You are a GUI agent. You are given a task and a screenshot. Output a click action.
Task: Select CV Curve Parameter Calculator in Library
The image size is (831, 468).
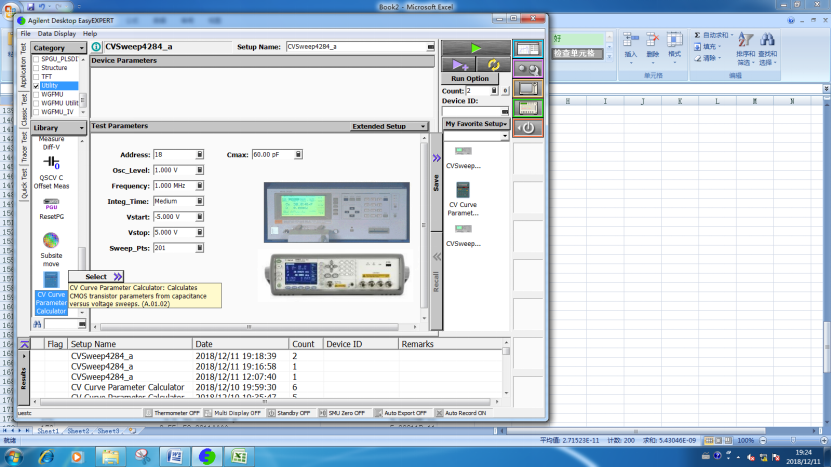point(51,293)
